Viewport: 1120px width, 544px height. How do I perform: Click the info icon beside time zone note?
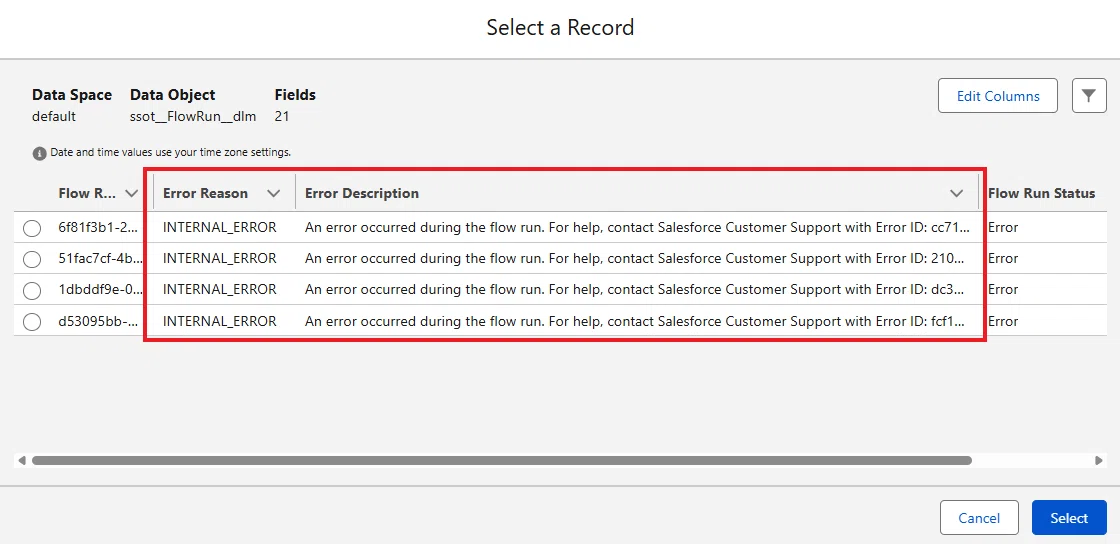pos(39,153)
